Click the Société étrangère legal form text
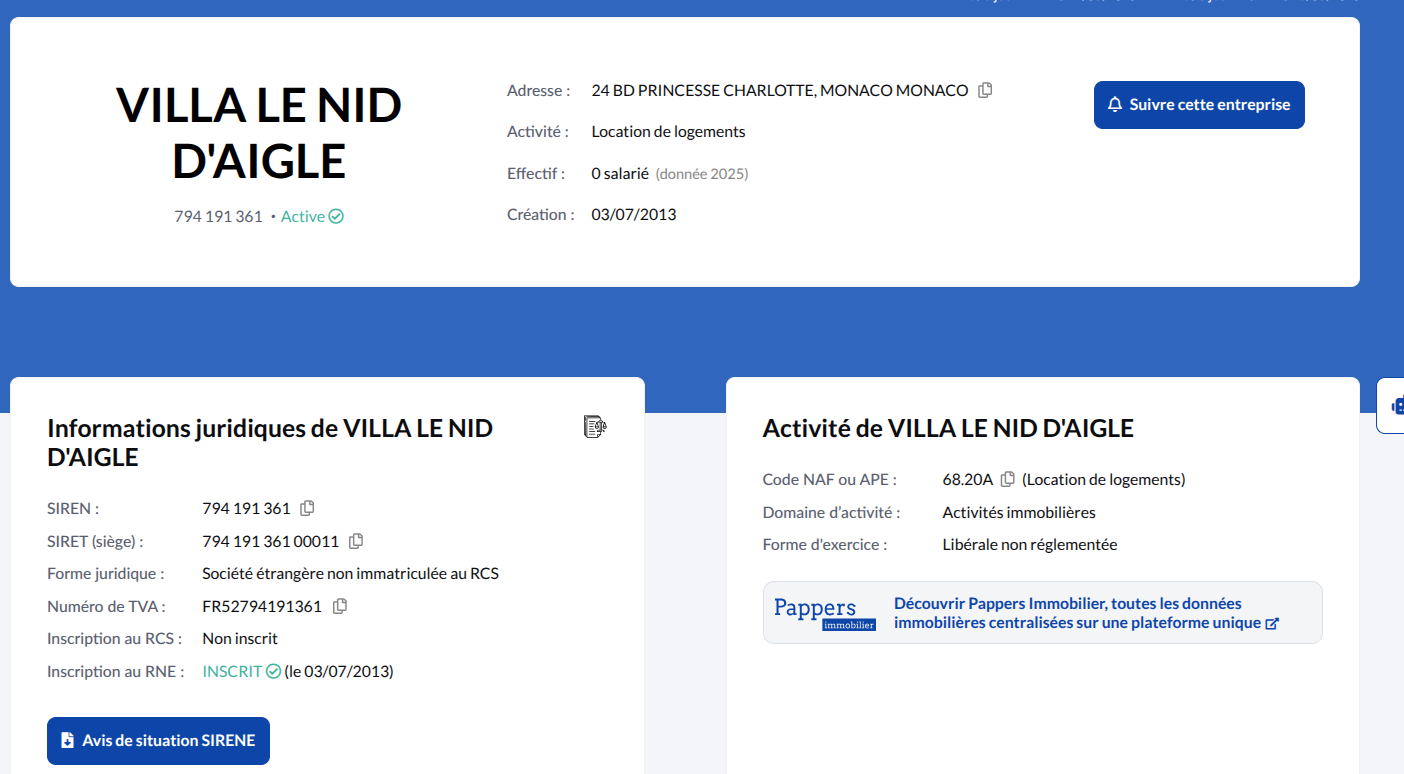1404x774 pixels. 350,573
